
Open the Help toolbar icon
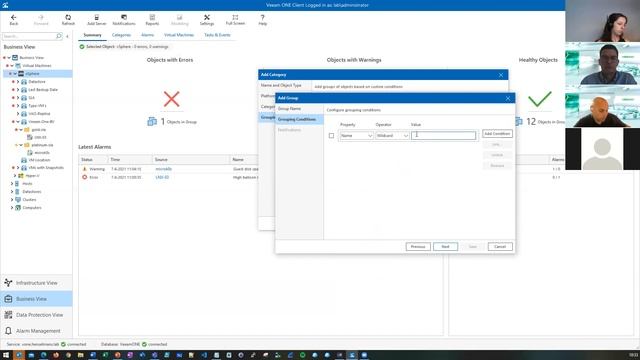coord(262,20)
